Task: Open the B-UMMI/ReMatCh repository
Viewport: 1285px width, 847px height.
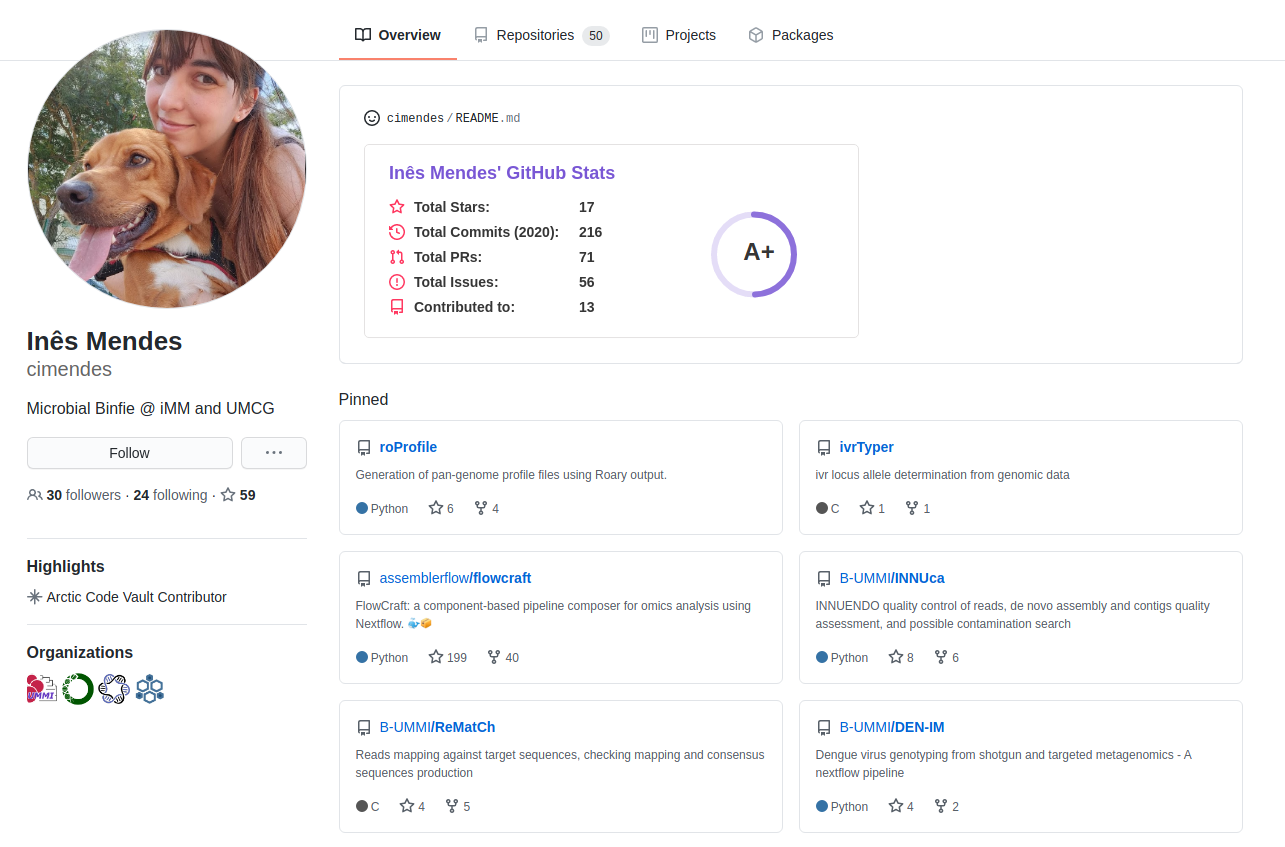Action: pyautogui.click(x=438, y=727)
